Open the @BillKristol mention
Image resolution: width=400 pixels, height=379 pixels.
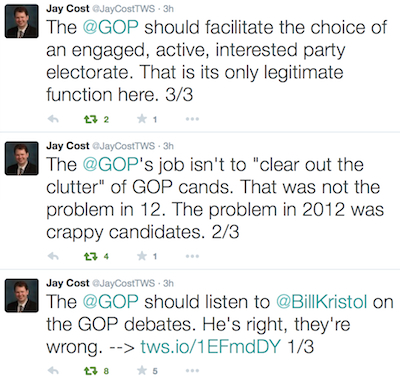(321, 302)
